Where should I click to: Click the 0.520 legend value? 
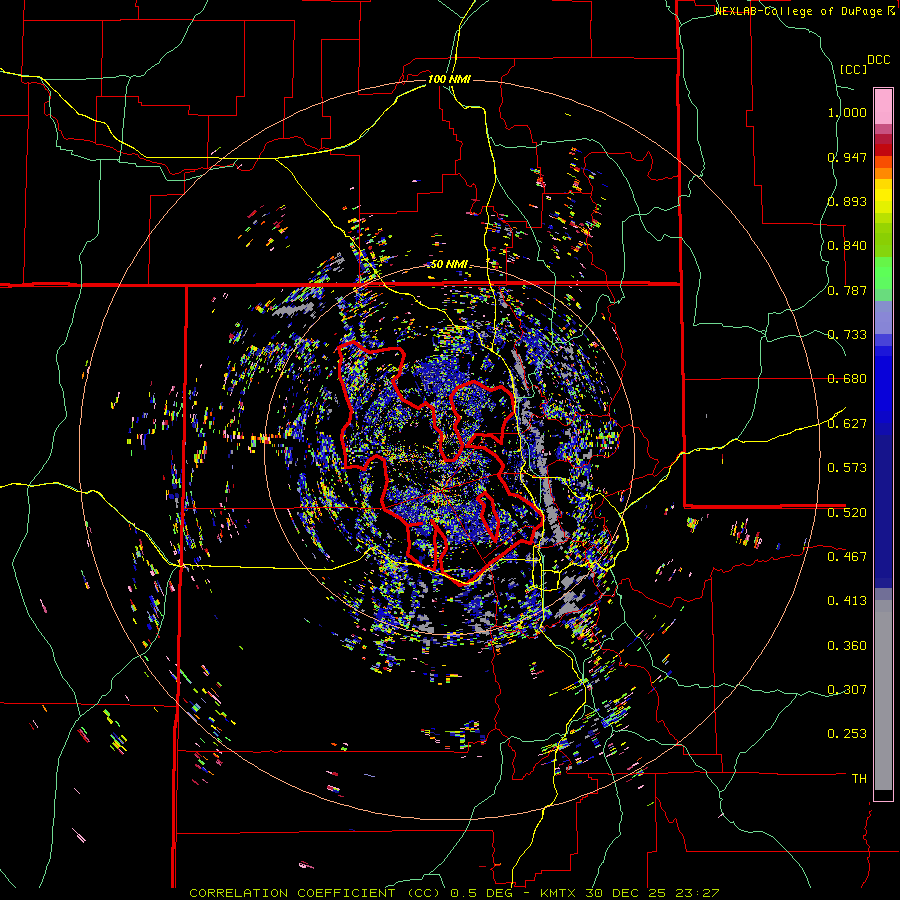point(847,513)
